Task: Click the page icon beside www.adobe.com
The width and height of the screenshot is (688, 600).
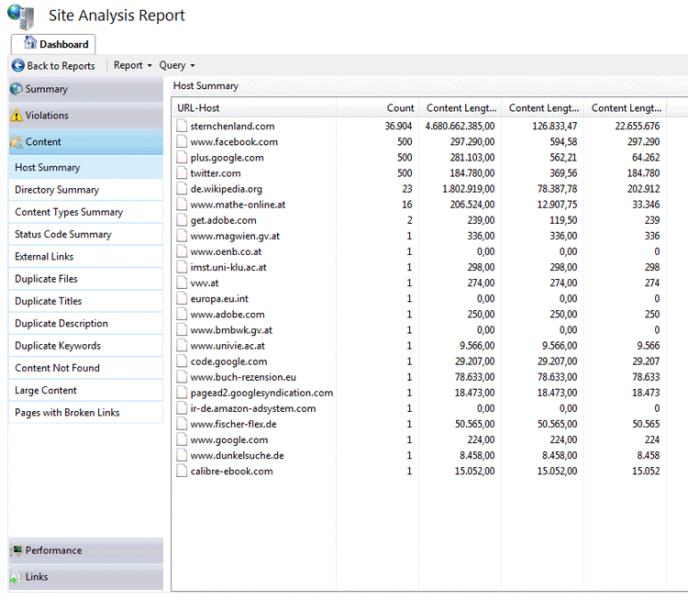Action: pyautogui.click(x=182, y=314)
